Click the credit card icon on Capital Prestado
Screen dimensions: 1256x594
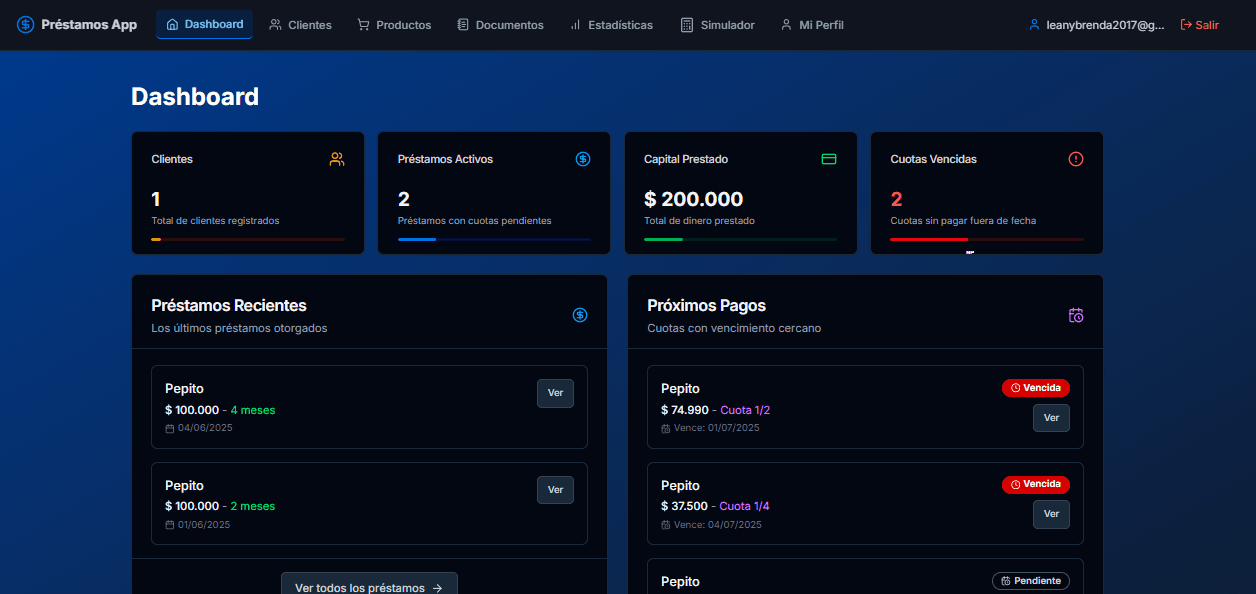pos(829,159)
